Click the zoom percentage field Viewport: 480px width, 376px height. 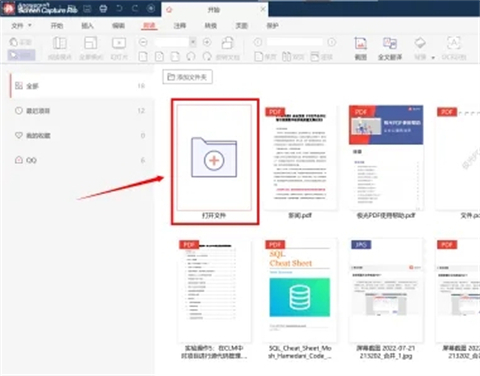point(172,42)
